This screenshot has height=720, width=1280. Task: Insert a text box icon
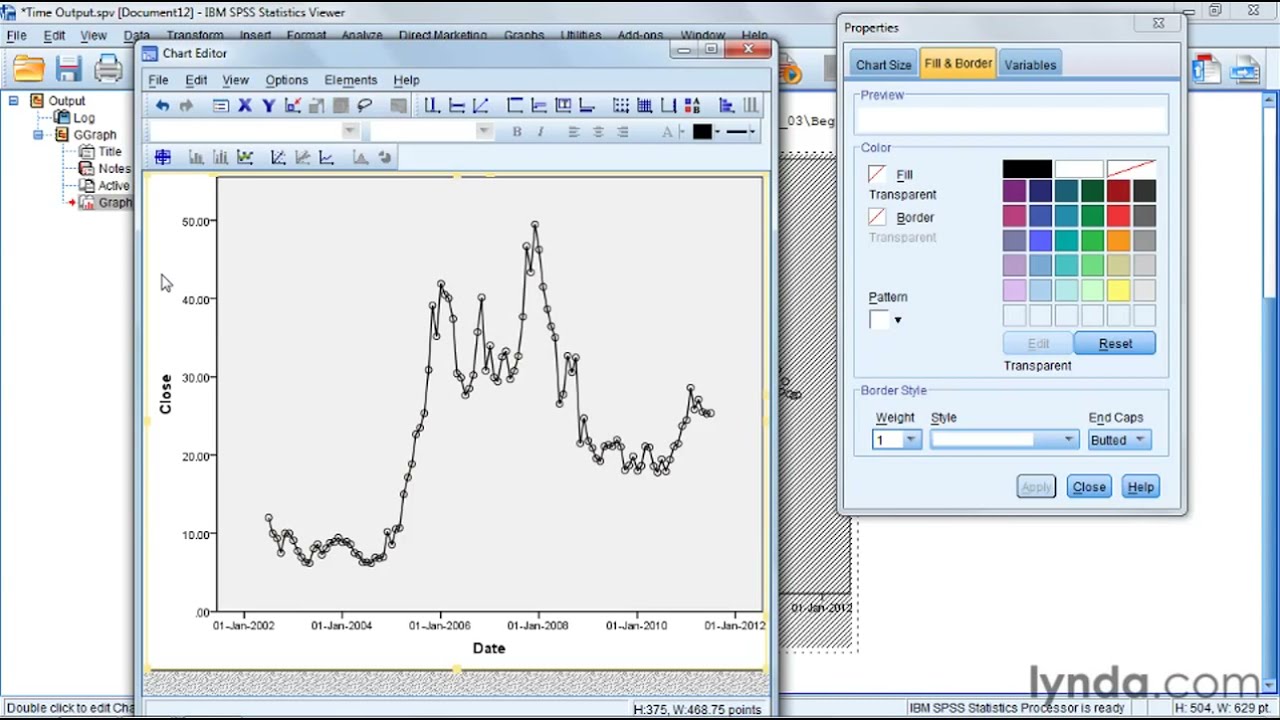563,106
